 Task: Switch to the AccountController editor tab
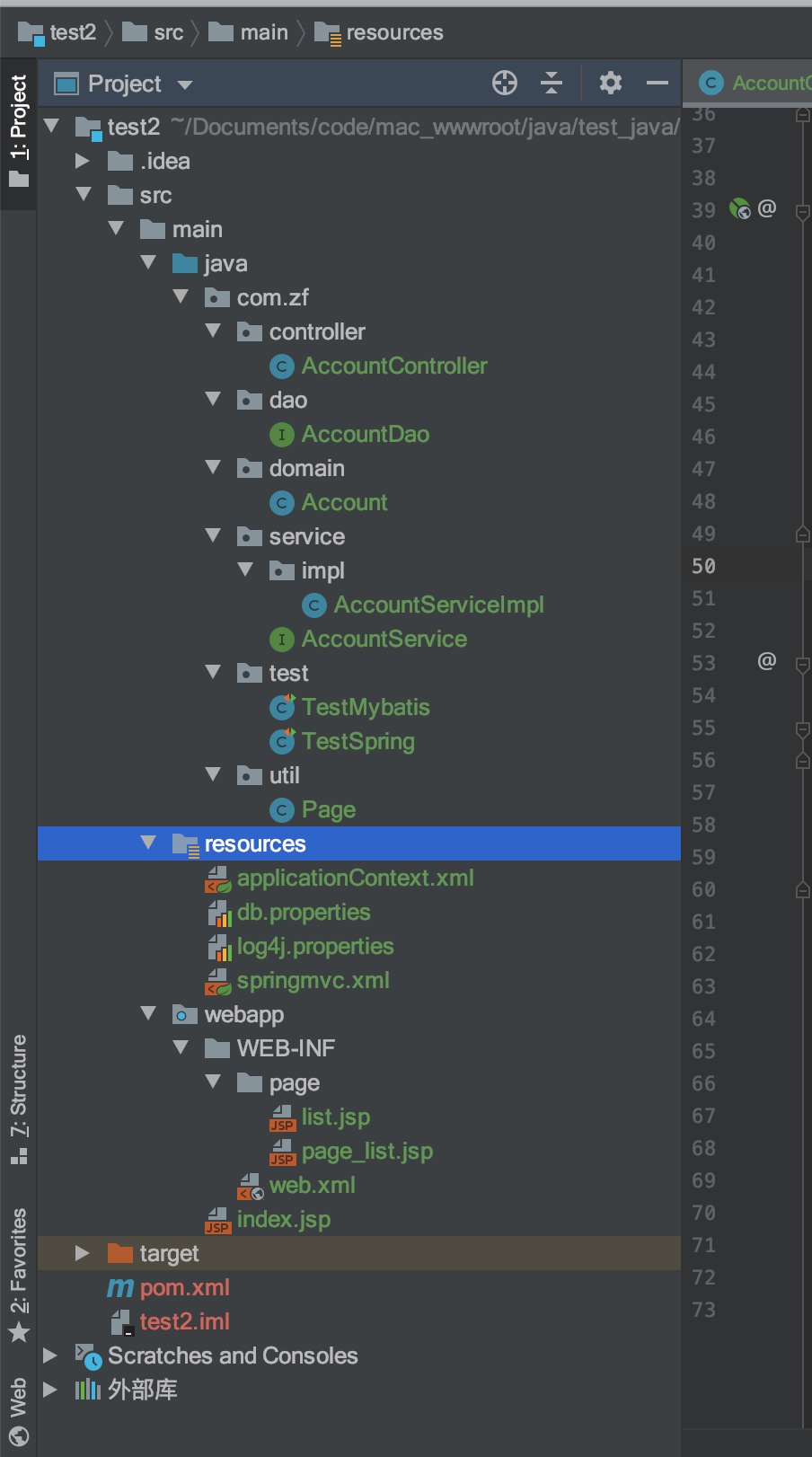coord(759,84)
